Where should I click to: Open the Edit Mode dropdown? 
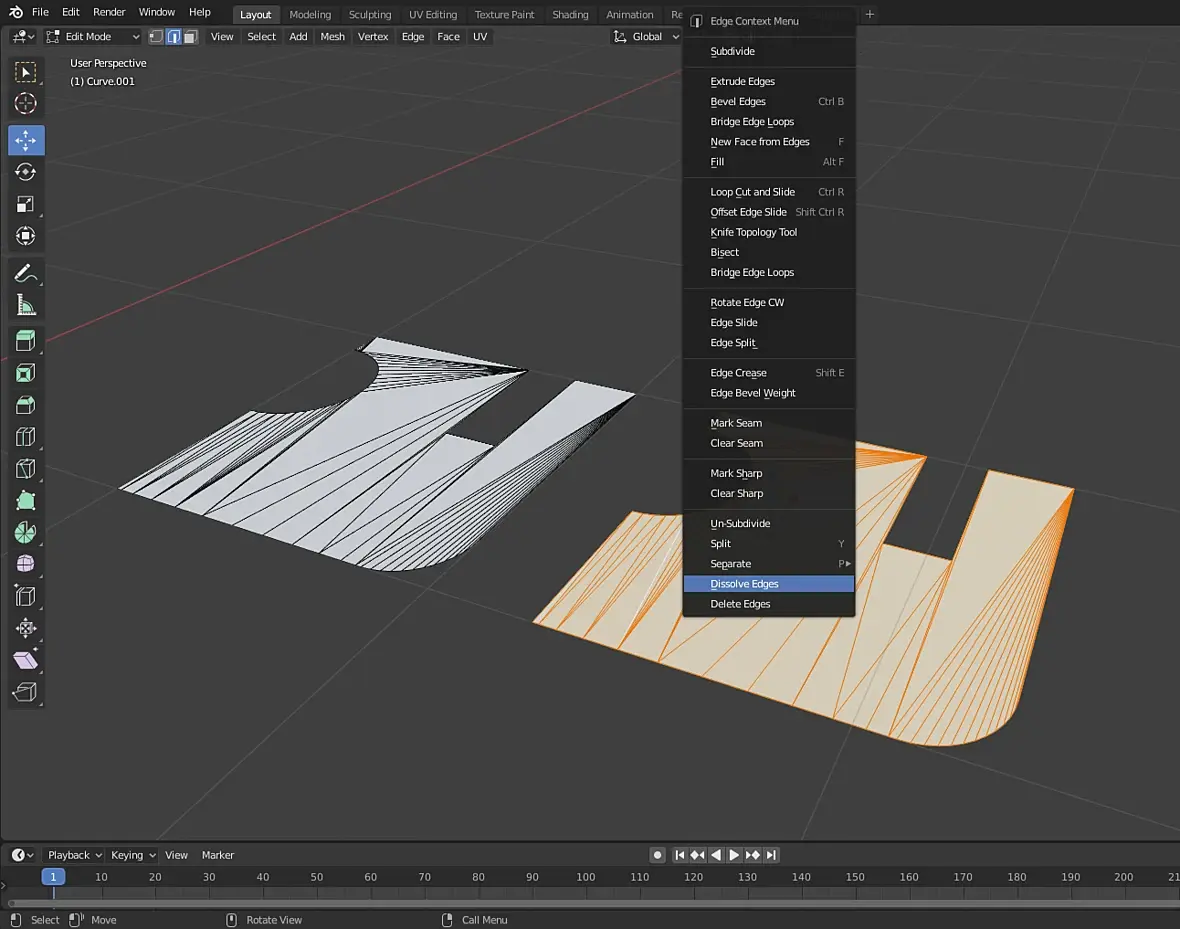pos(93,37)
